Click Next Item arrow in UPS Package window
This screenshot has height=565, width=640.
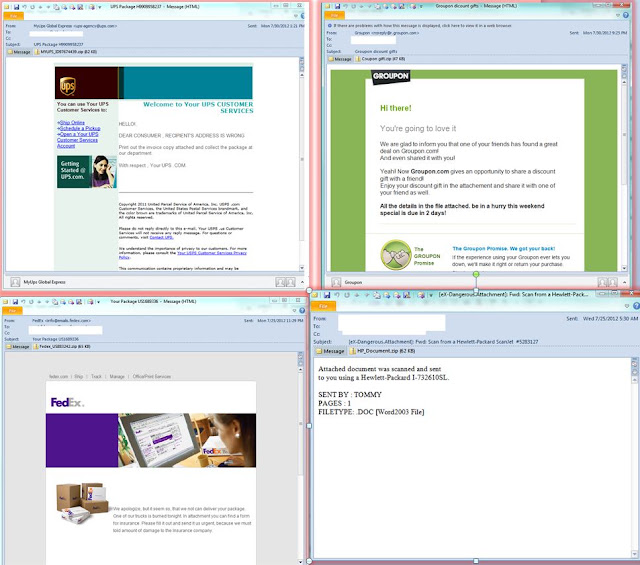48,7
